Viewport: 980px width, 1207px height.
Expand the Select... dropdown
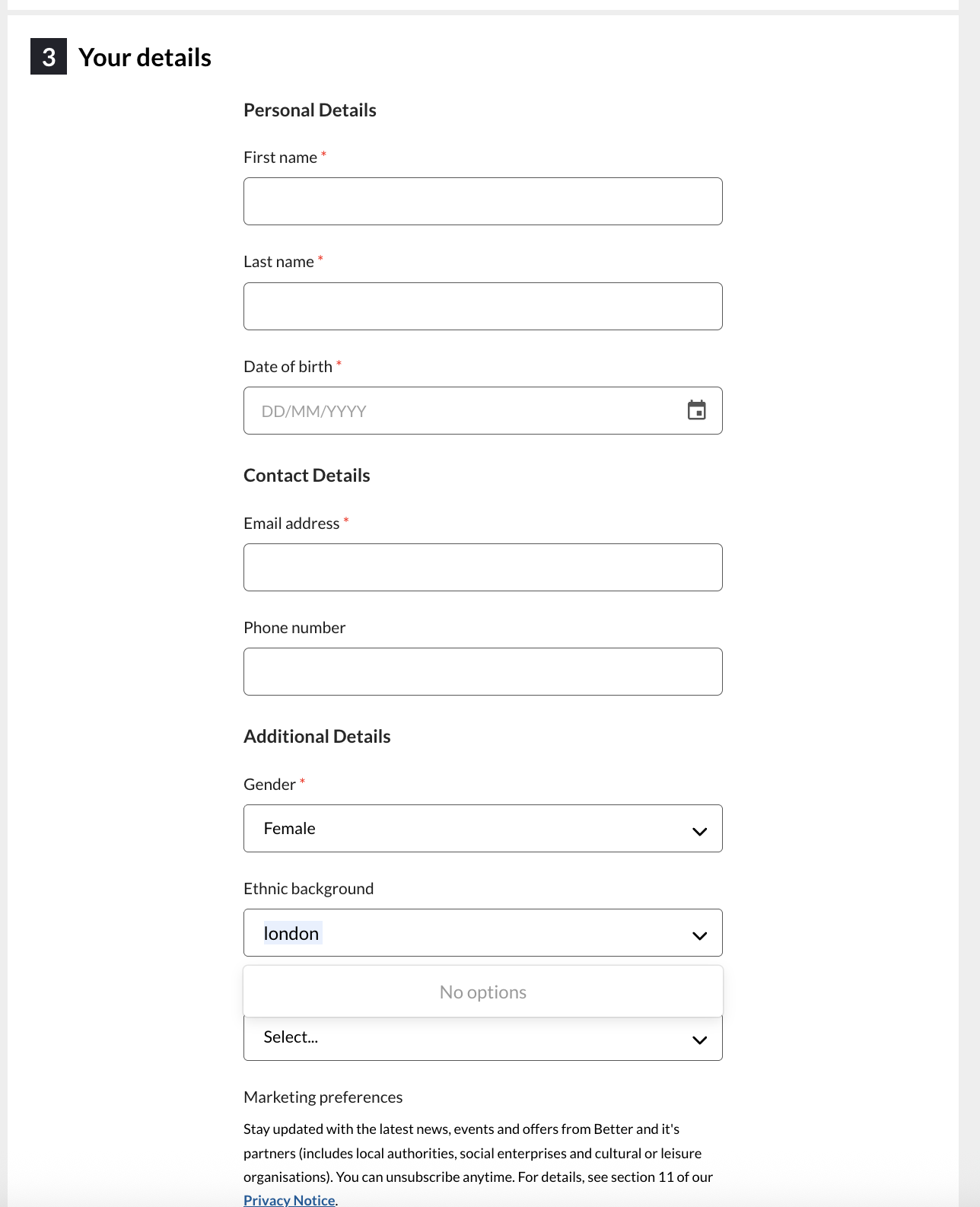[482, 1038]
